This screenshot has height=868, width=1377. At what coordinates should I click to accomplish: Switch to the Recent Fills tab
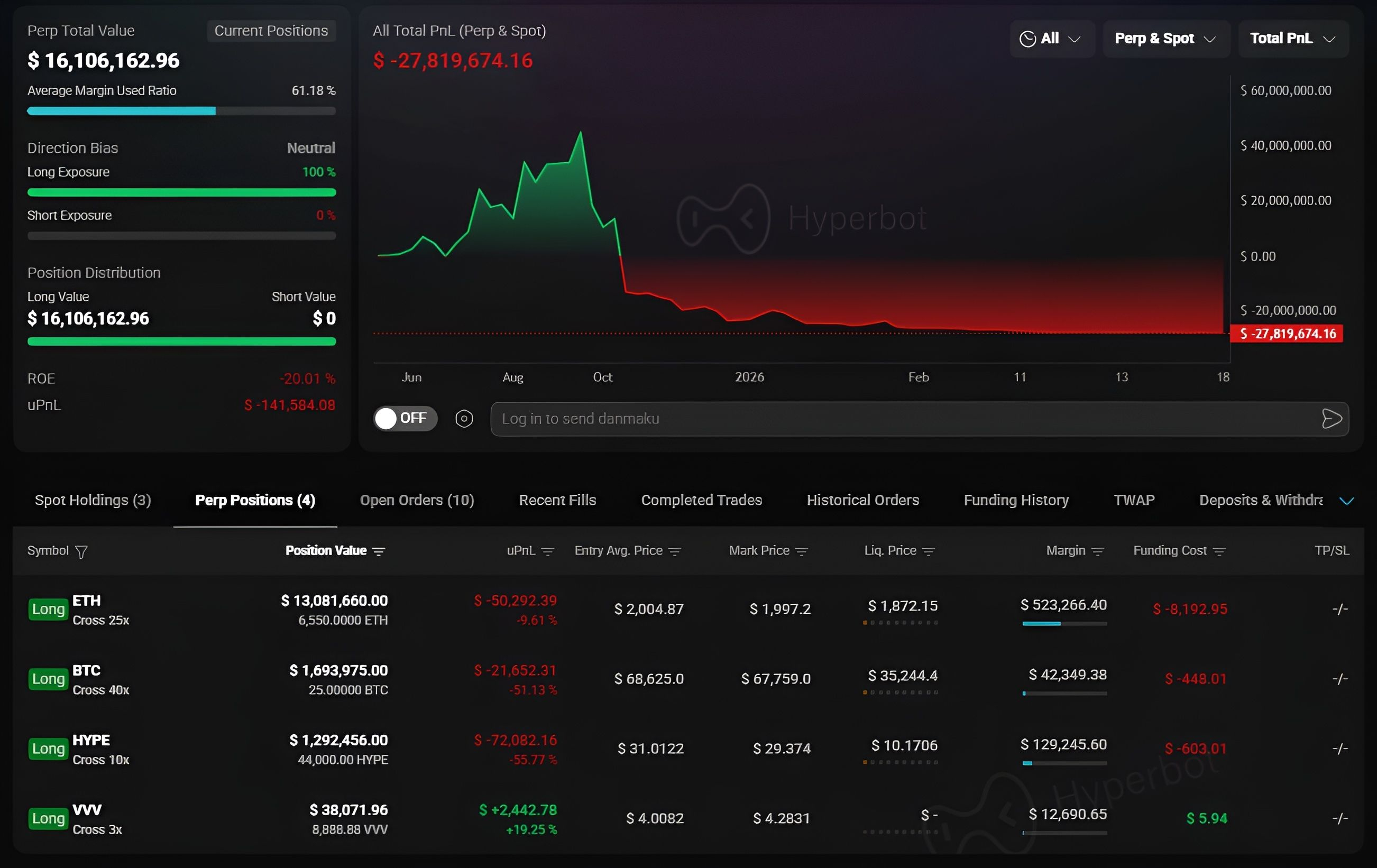557,500
